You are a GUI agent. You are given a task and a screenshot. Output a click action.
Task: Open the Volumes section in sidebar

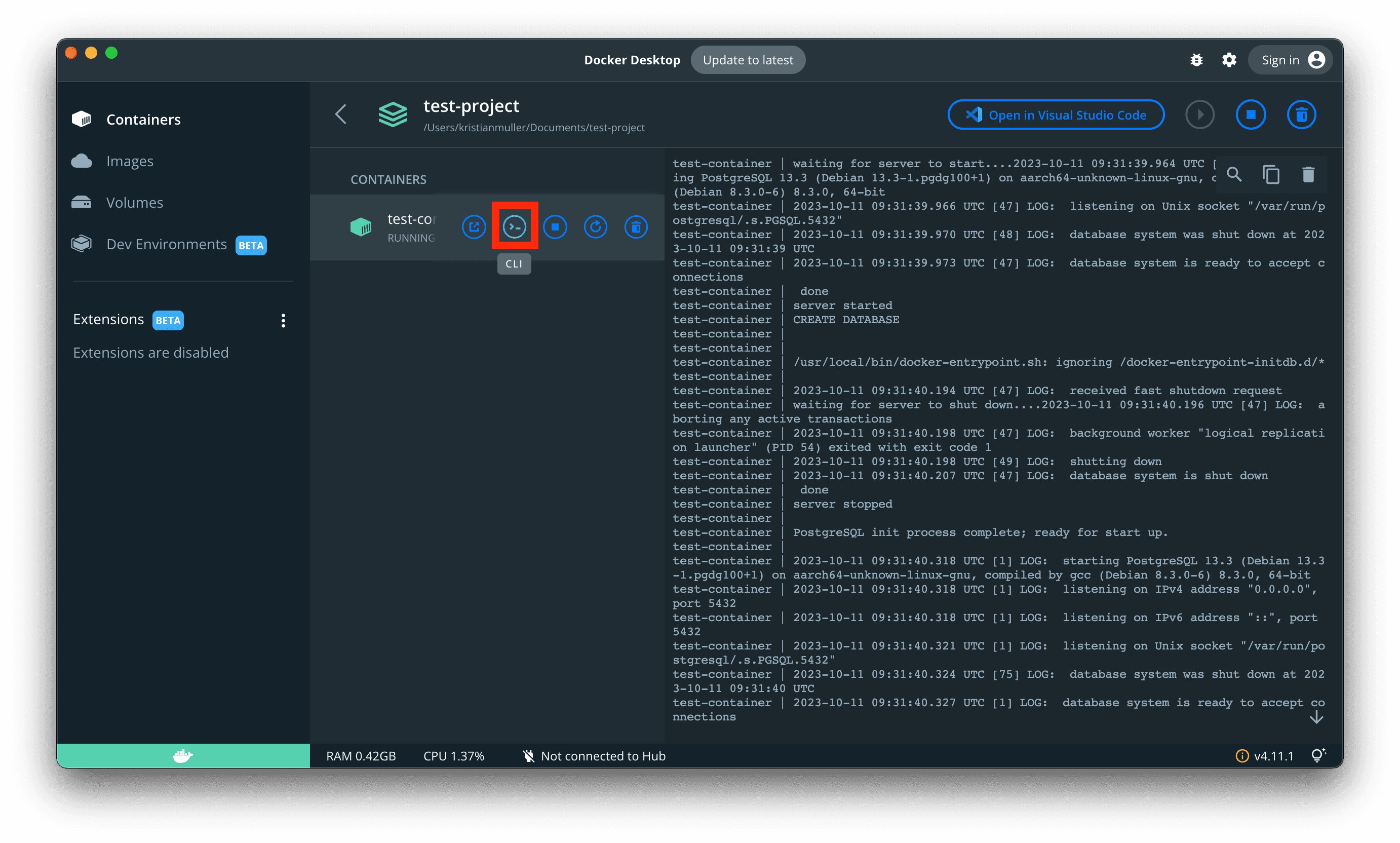[x=135, y=203]
